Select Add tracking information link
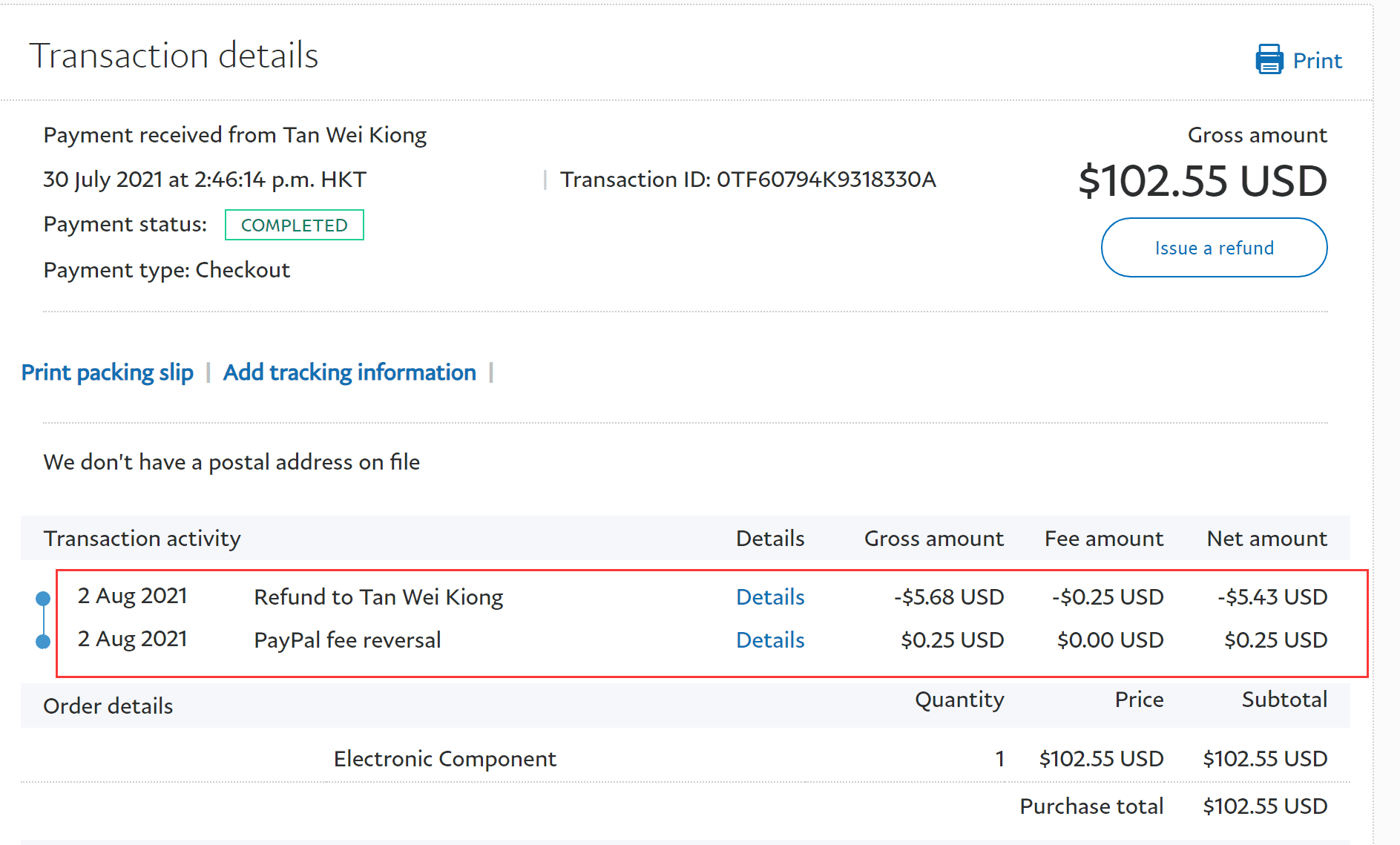The image size is (1400, 845). 349,372
